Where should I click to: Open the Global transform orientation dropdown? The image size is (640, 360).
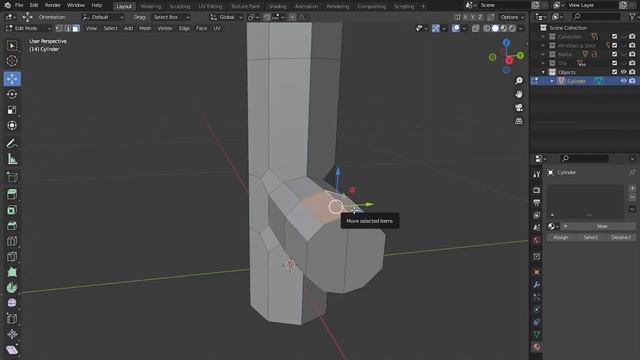point(226,17)
